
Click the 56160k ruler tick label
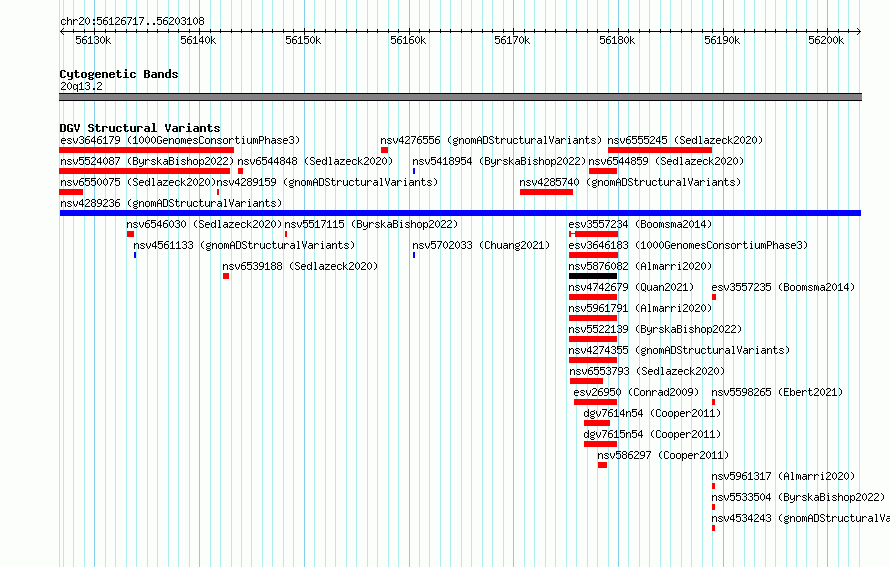[408, 40]
